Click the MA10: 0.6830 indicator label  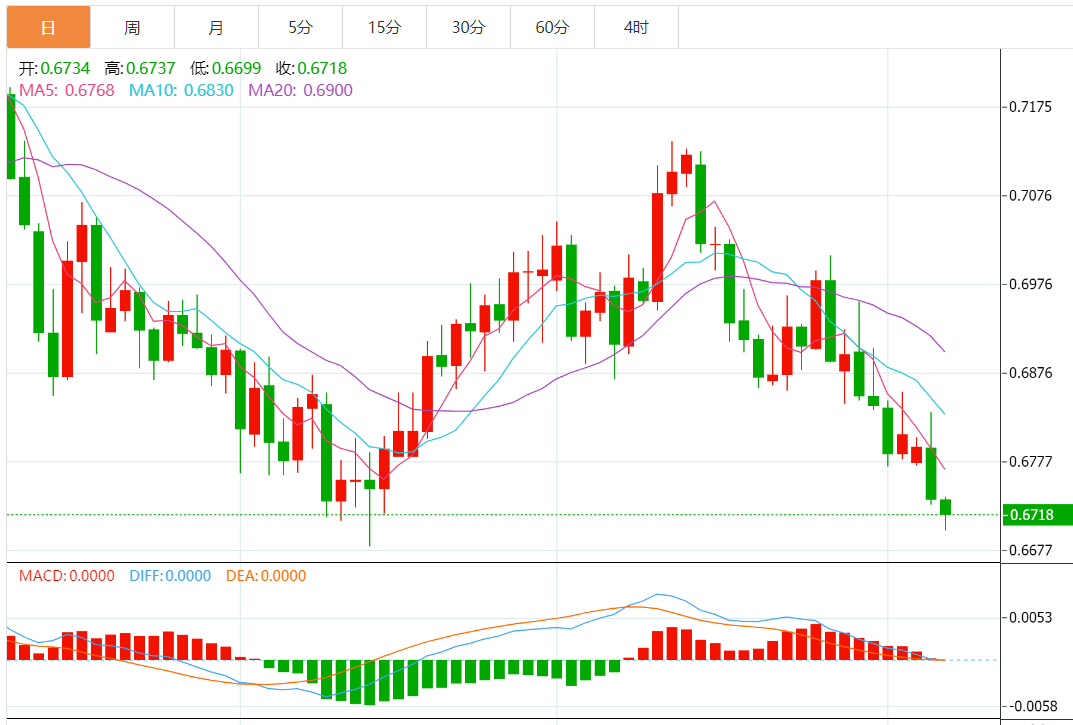pos(181,90)
